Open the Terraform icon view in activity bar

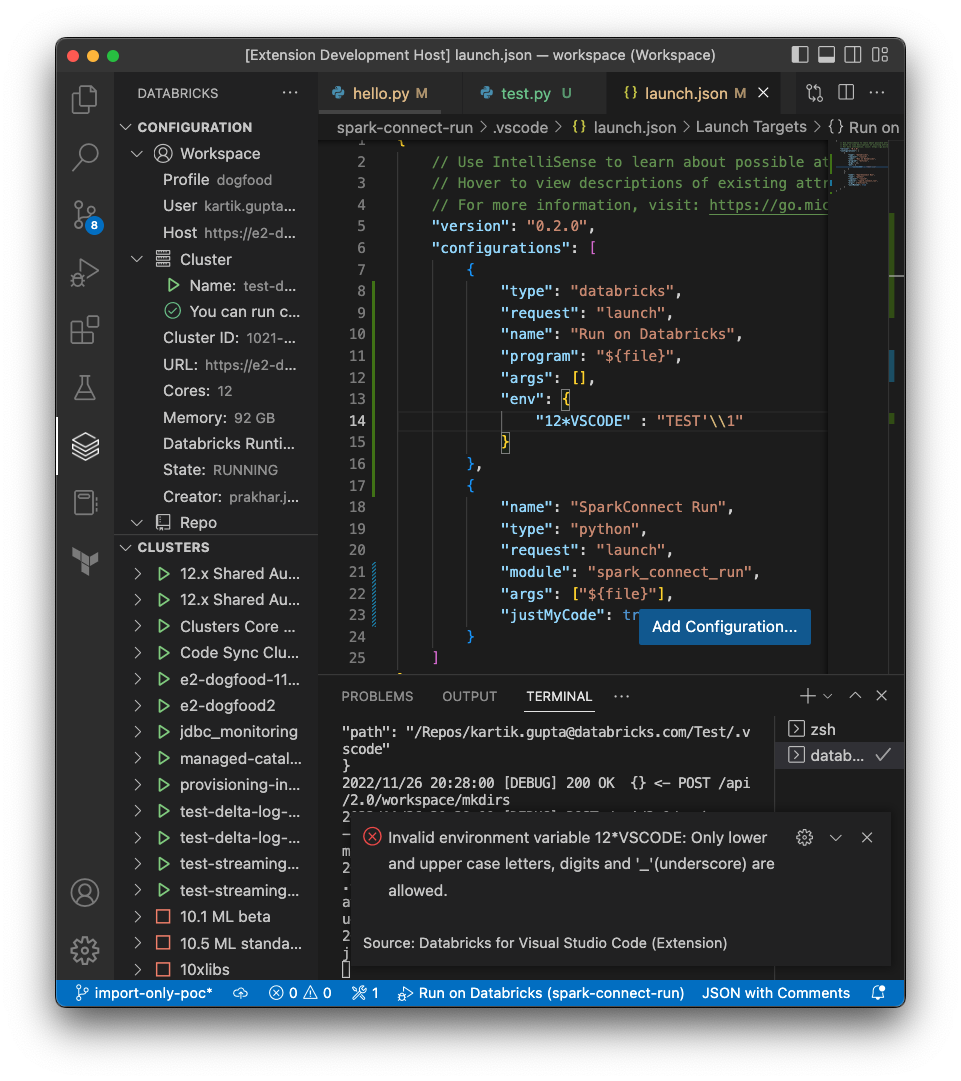85,560
